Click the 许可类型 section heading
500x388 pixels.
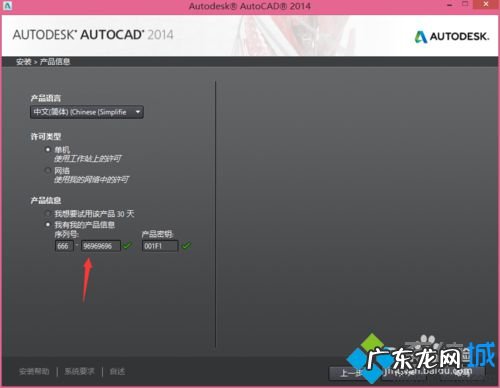(x=46, y=136)
